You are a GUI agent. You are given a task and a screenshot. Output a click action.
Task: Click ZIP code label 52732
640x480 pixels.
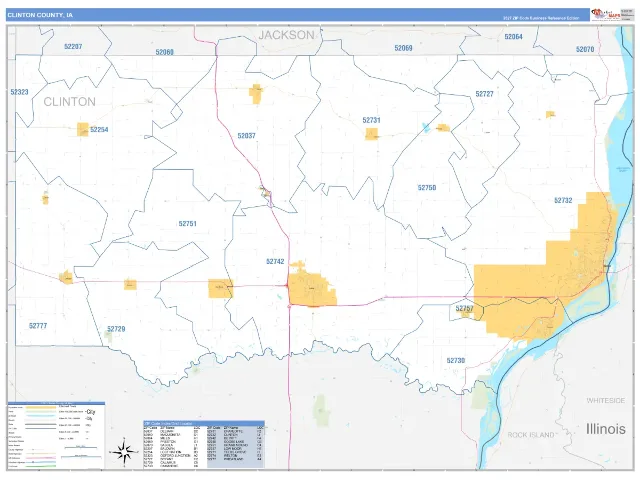click(x=563, y=200)
